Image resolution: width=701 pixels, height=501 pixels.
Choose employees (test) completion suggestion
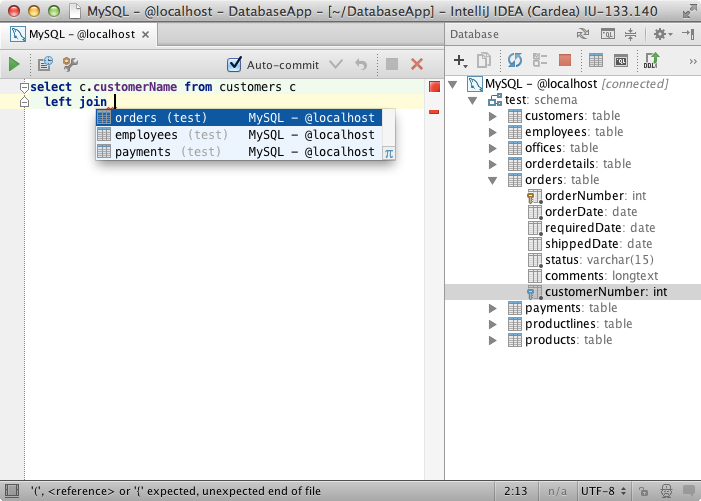point(239,135)
